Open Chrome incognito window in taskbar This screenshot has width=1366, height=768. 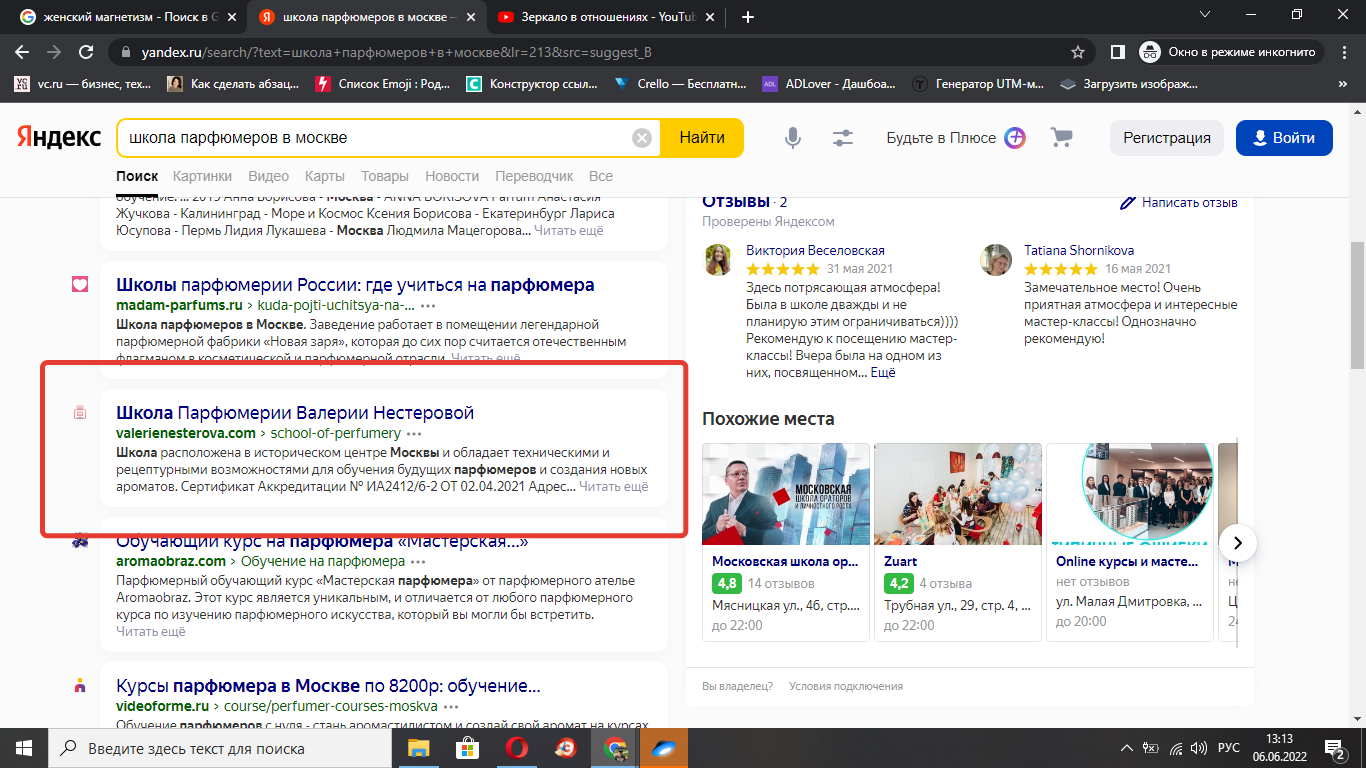click(615, 748)
